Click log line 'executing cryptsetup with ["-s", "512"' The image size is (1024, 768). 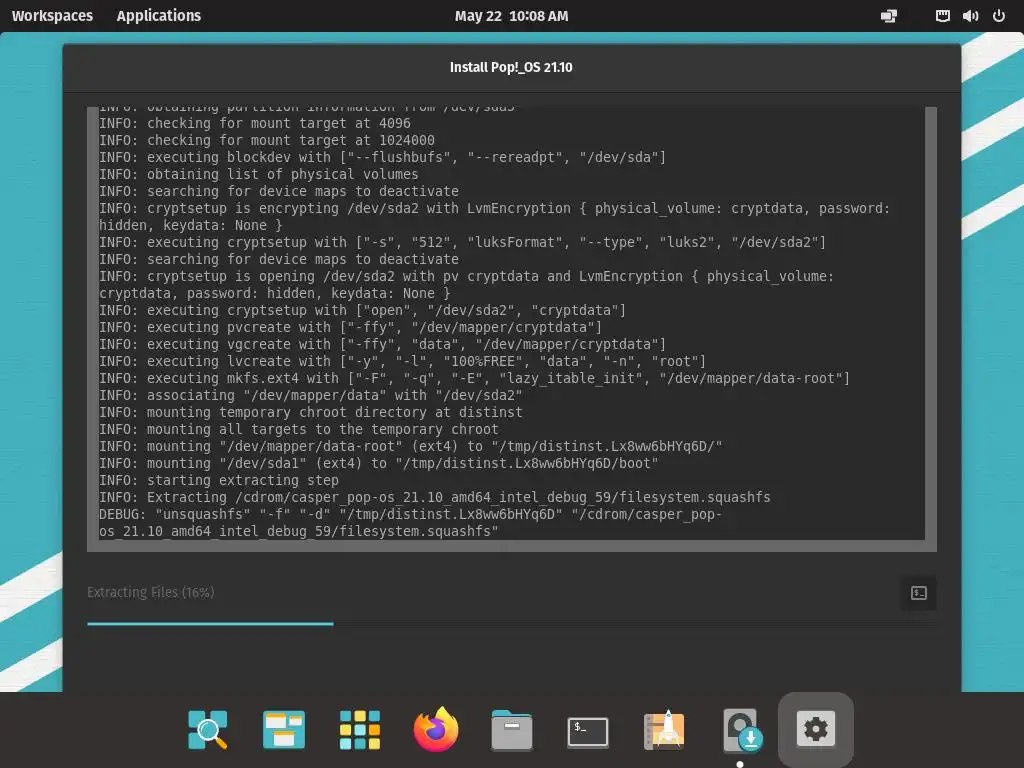[x=462, y=242]
